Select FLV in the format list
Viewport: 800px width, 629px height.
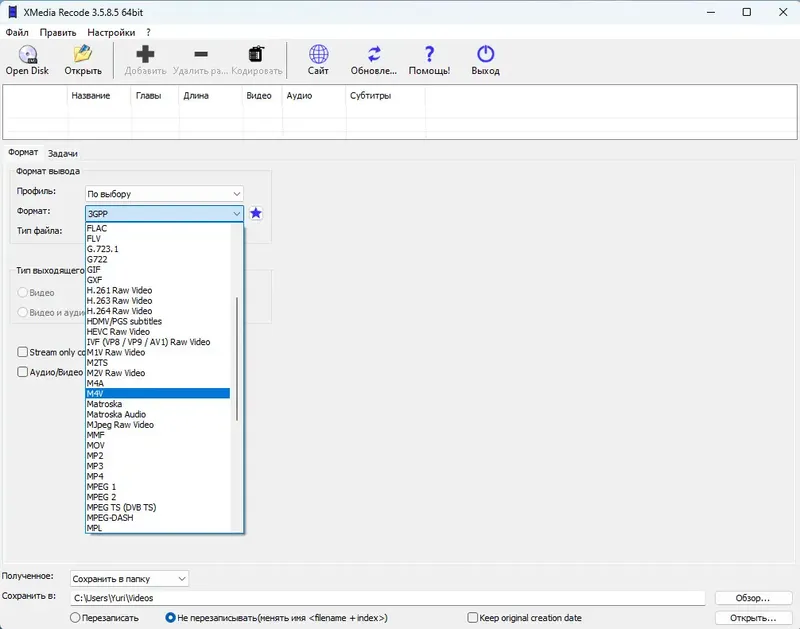(158, 238)
